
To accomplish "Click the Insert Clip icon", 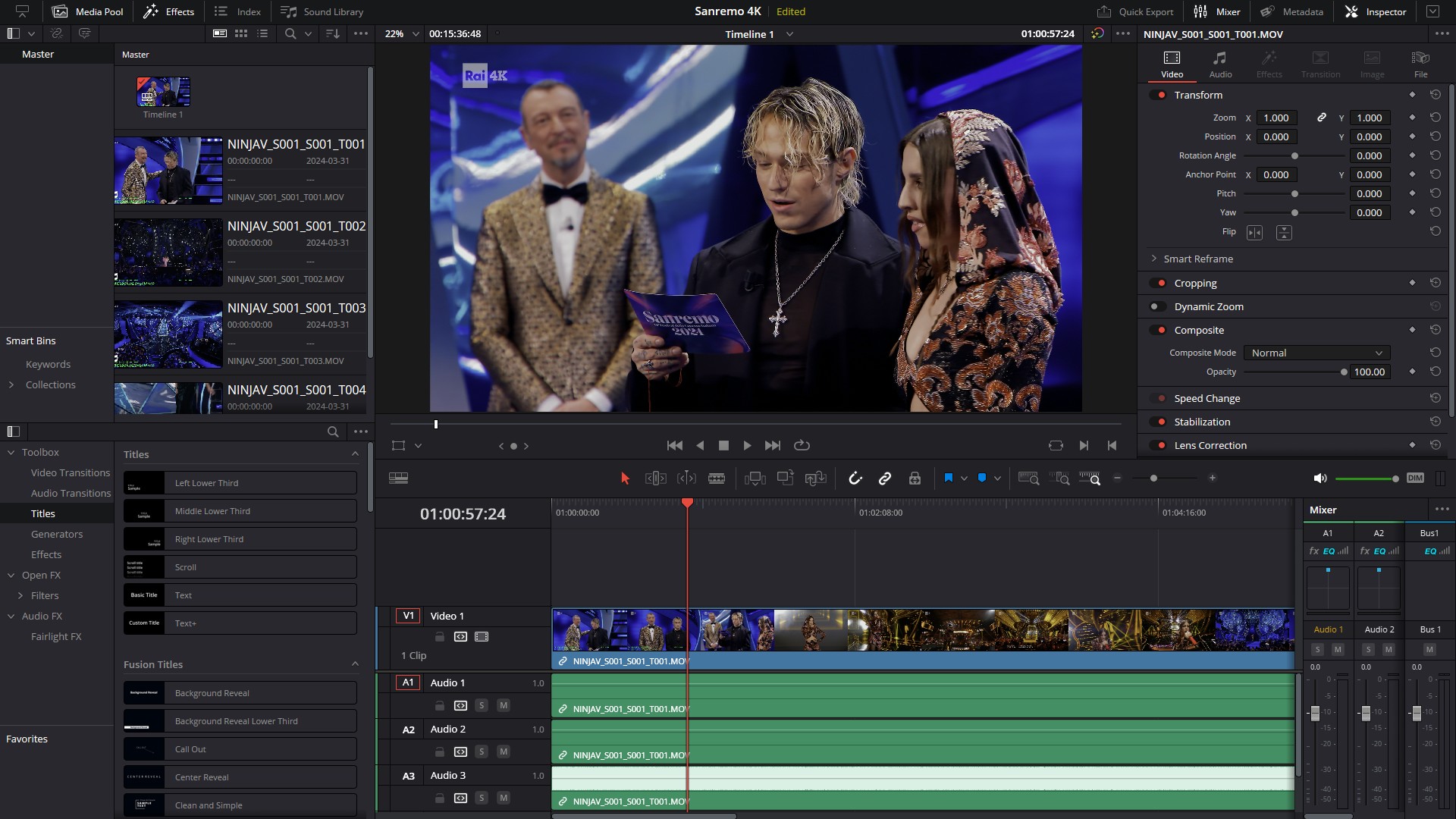I will (x=755, y=479).
